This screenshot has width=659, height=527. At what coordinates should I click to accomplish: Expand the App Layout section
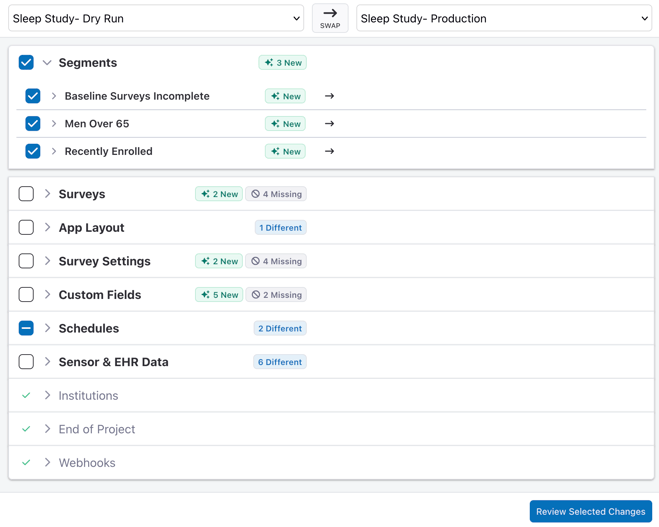click(x=47, y=228)
